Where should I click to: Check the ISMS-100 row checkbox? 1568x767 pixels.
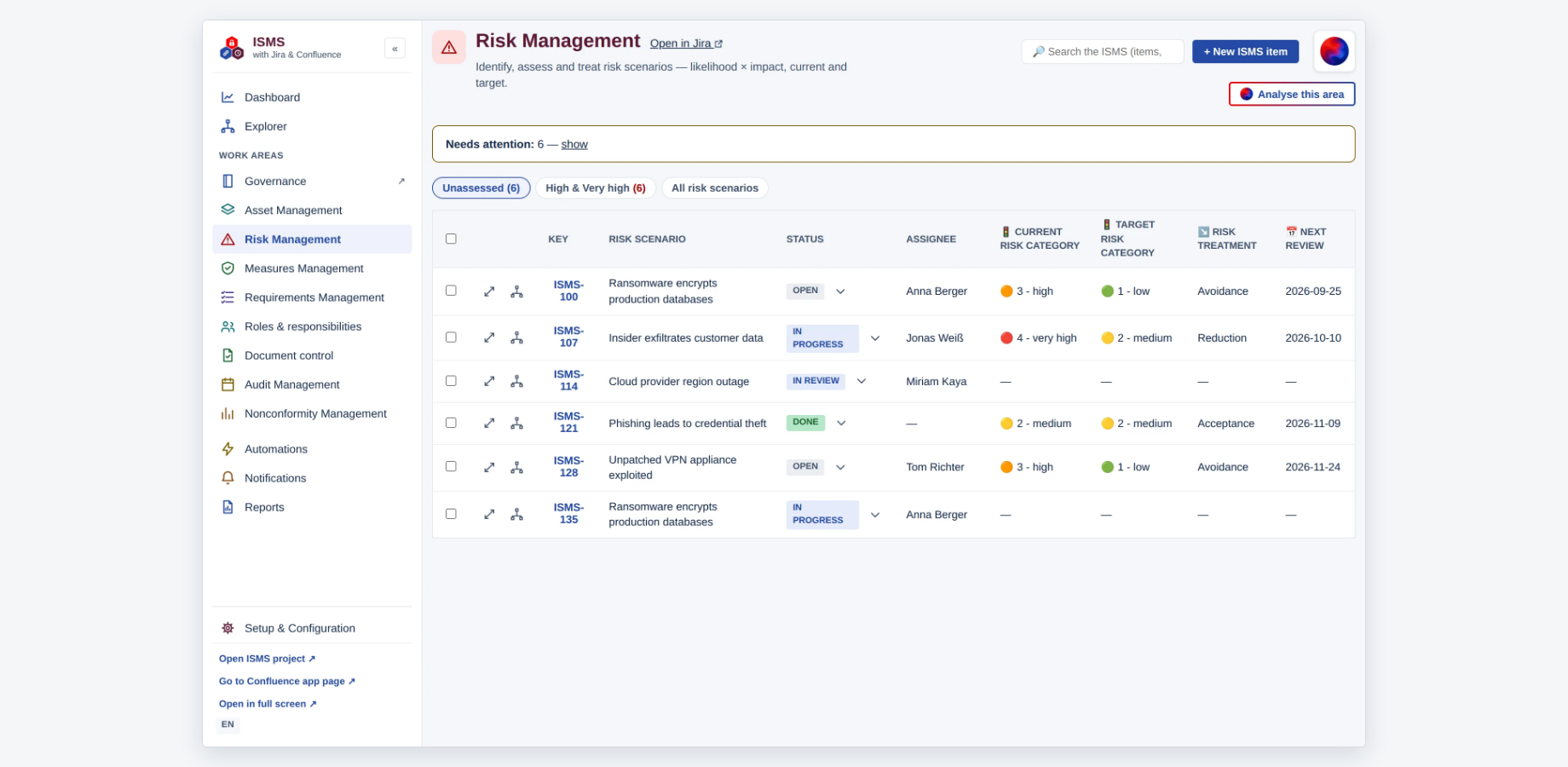[x=451, y=291]
